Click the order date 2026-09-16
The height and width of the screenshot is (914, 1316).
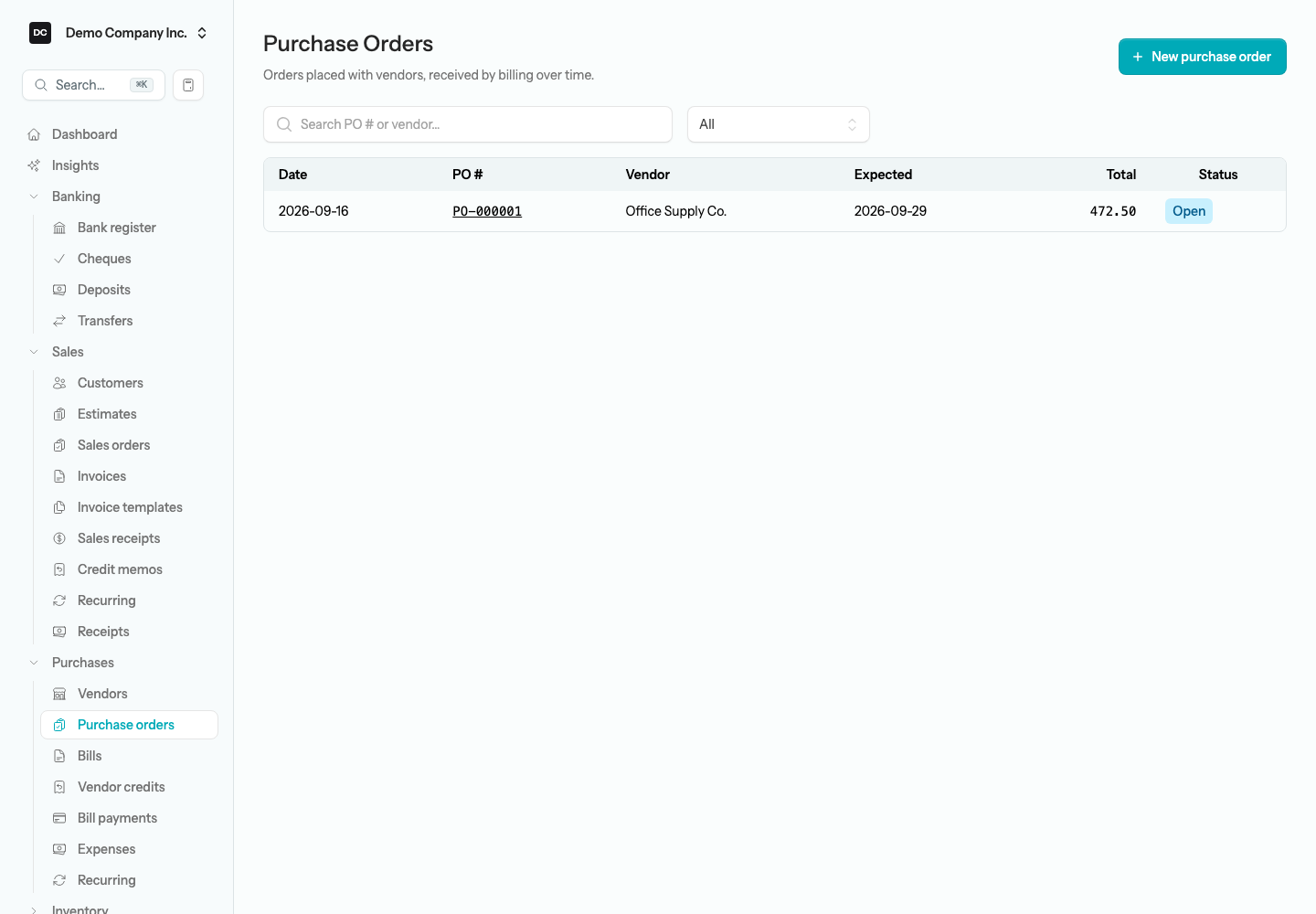pos(313,211)
